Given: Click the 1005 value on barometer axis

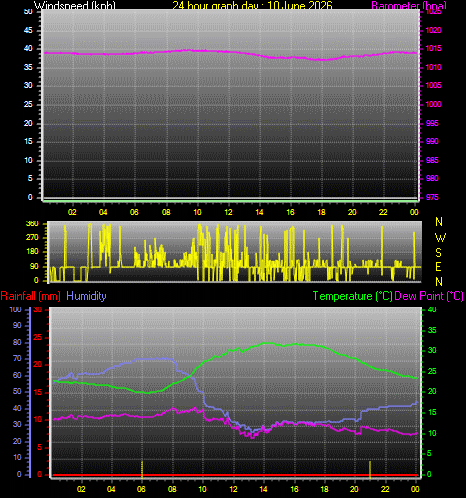Looking at the screenshot, I should click(x=433, y=85).
